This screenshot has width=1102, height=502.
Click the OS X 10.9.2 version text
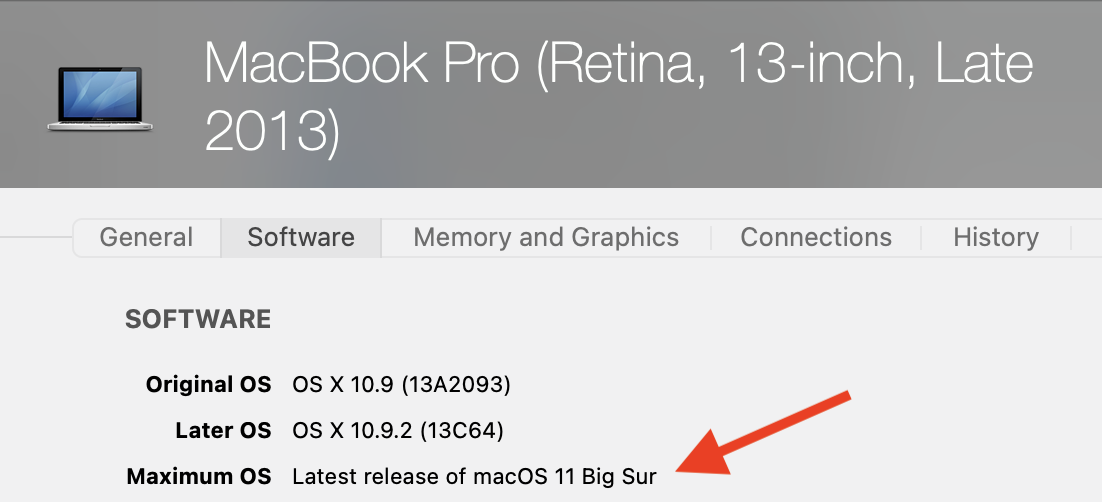pos(353,431)
